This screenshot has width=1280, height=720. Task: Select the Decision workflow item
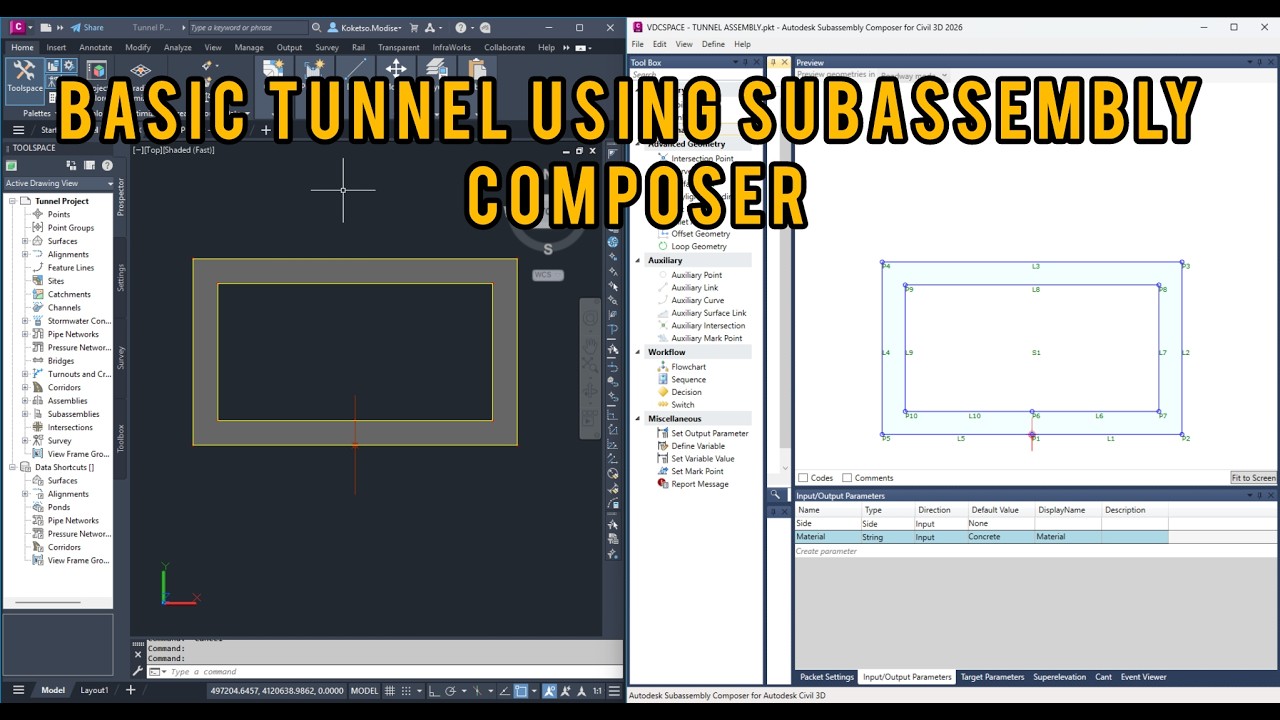pyautogui.click(x=679, y=392)
